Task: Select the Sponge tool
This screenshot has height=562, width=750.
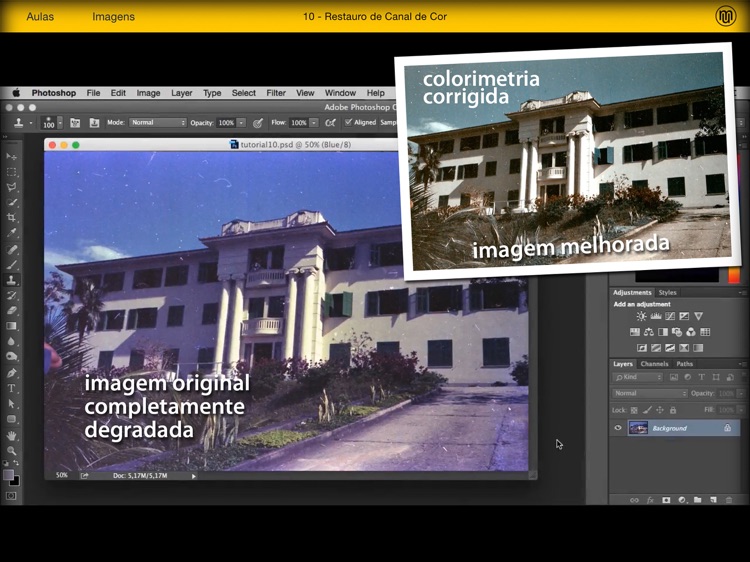Action: point(11,357)
